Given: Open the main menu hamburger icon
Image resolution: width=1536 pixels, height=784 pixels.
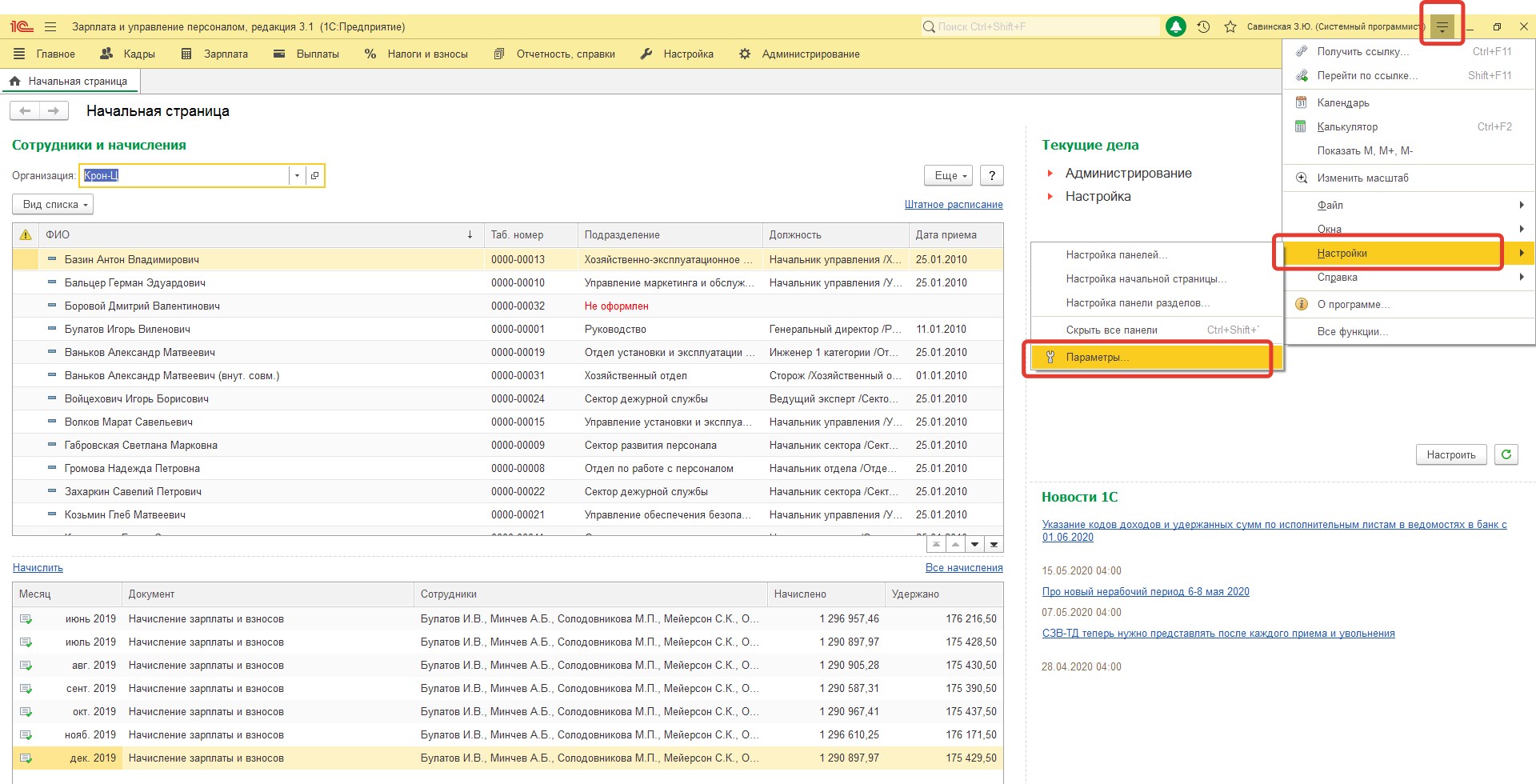Looking at the screenshot, I should click(50, 26).
